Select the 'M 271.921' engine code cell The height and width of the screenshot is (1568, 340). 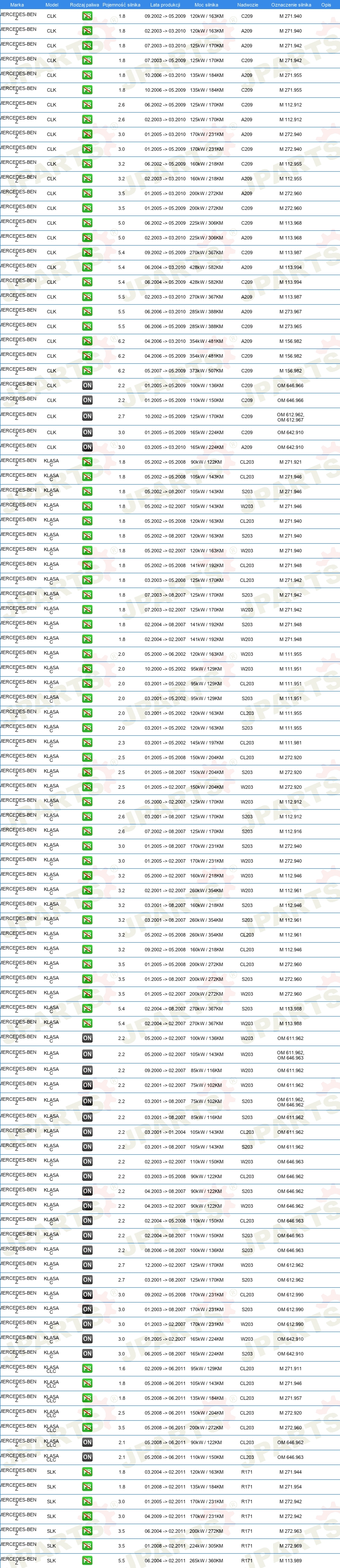290,462
